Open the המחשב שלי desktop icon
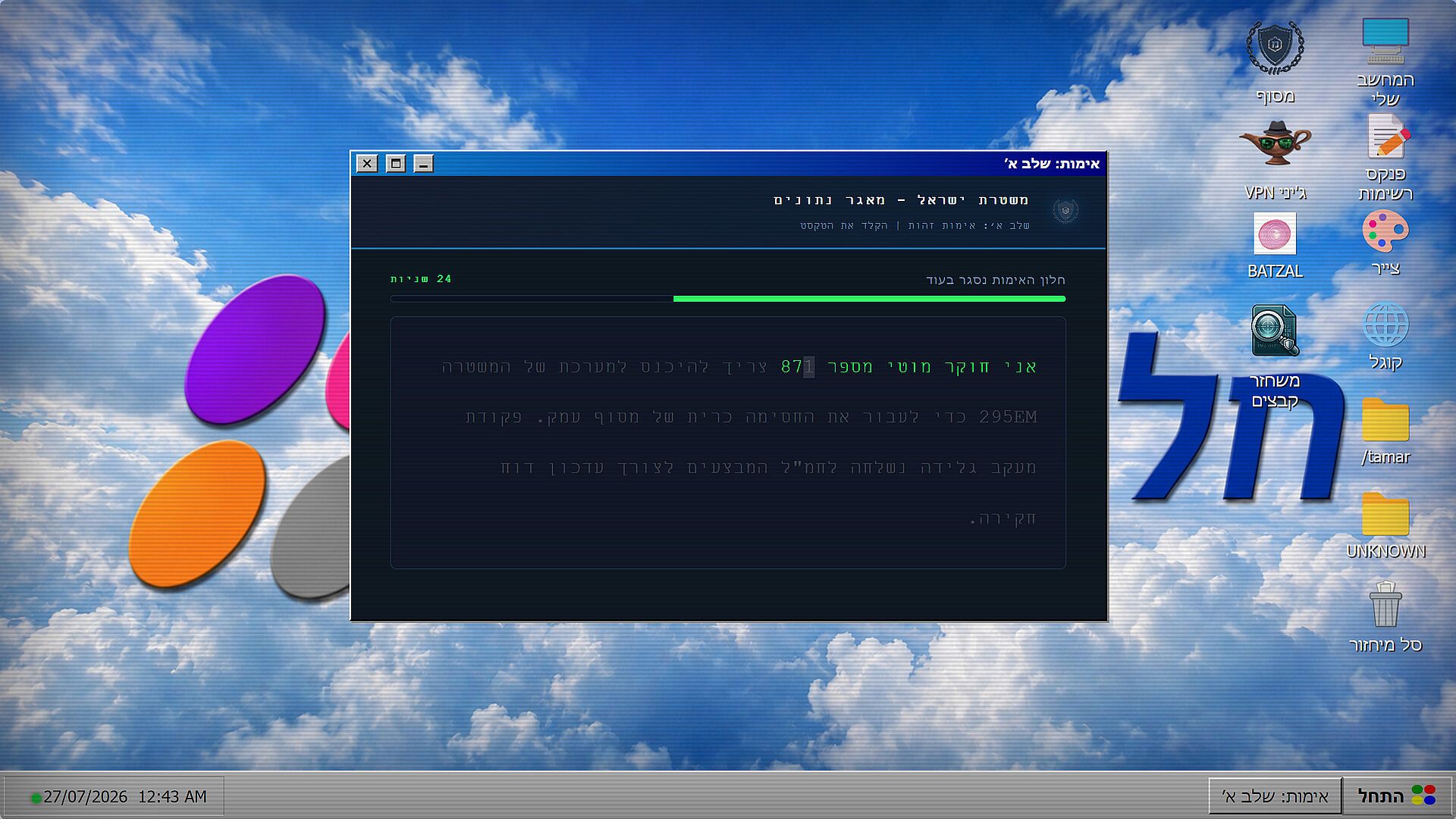The image size is (1456, 819). [x=1385, y=61]
